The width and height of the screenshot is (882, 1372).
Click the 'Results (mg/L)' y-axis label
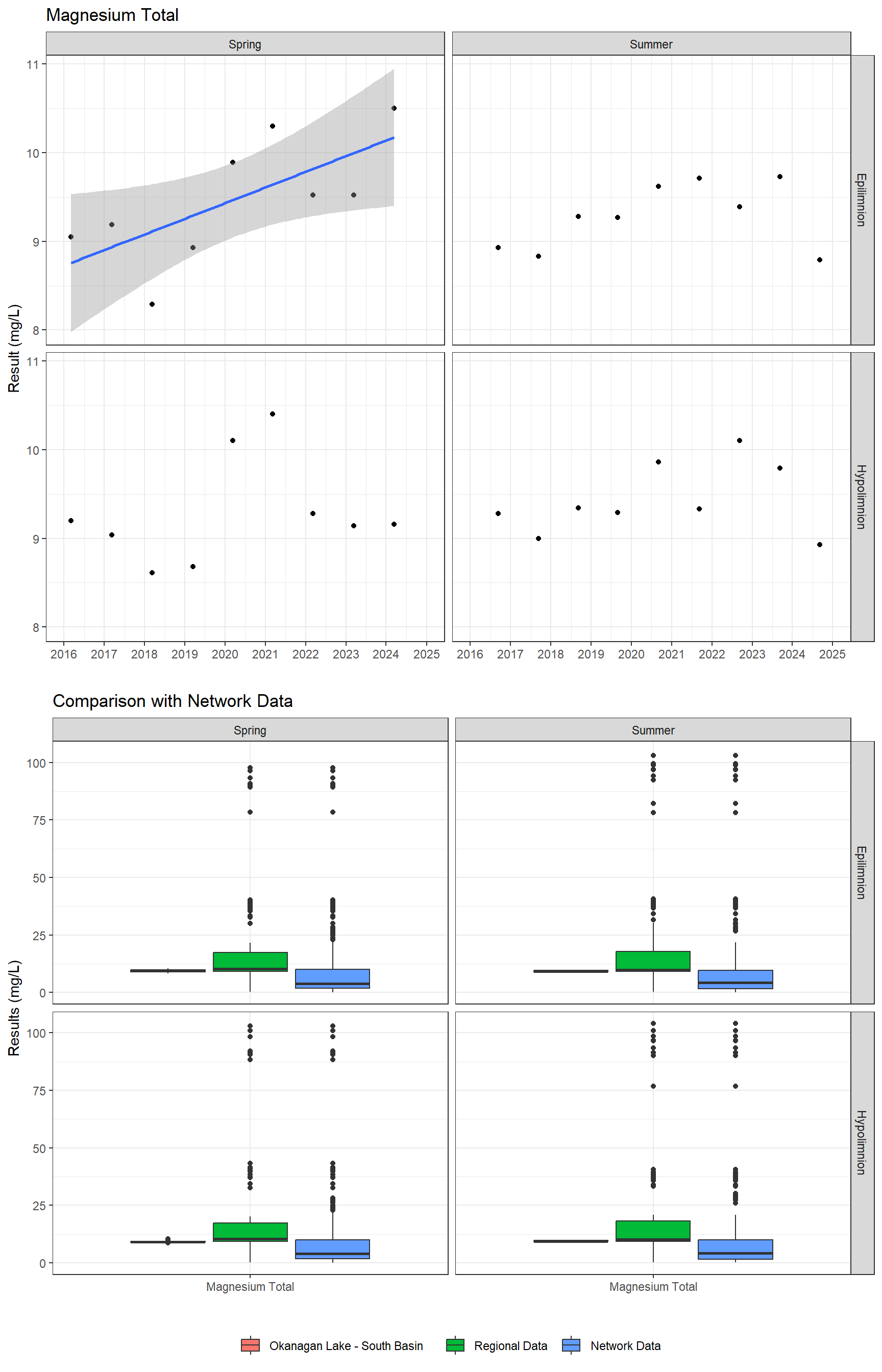point(14,1008)
